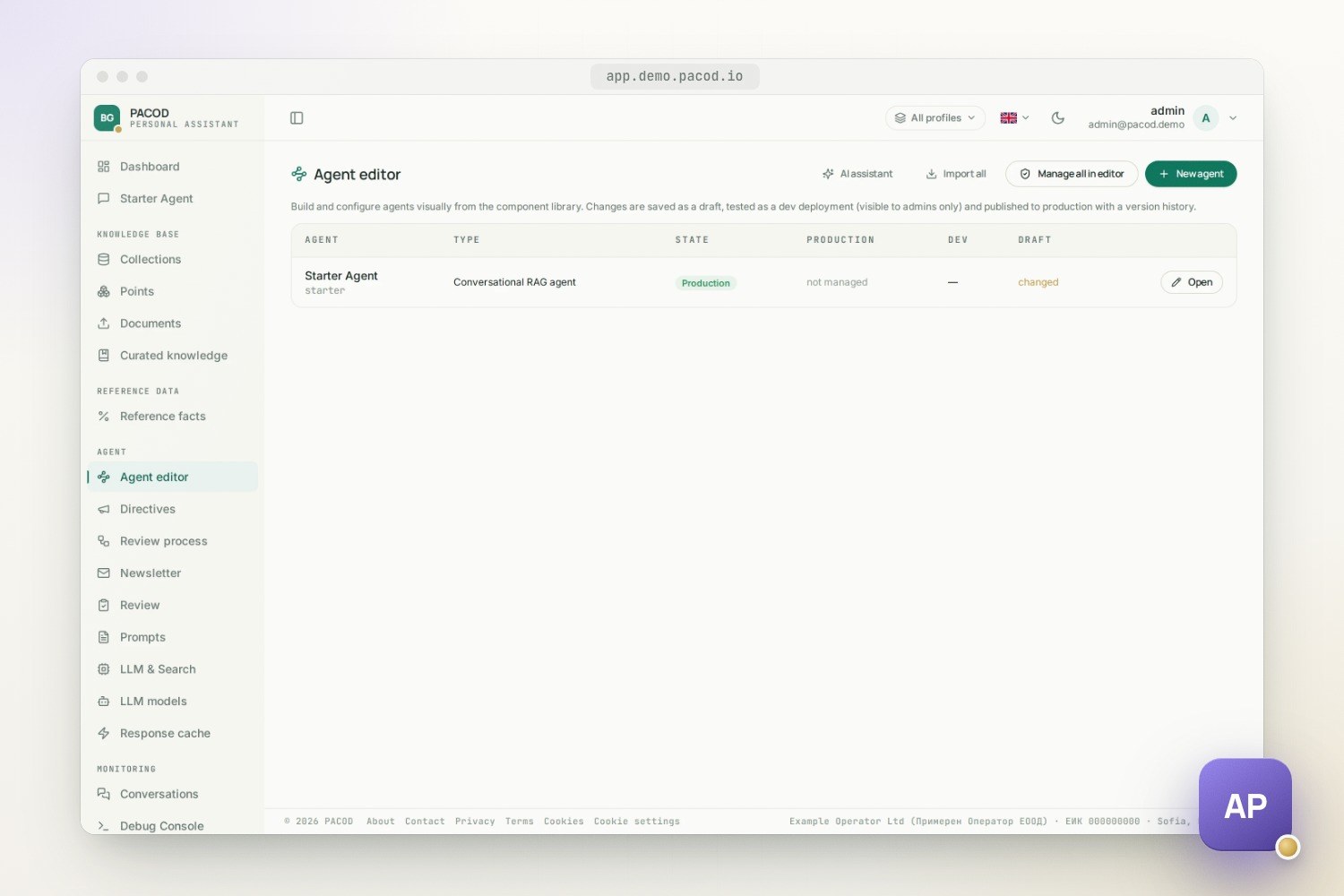1344x896 pixels.
Task: Open the Cookie settings footer link
Action: [637, 822]
